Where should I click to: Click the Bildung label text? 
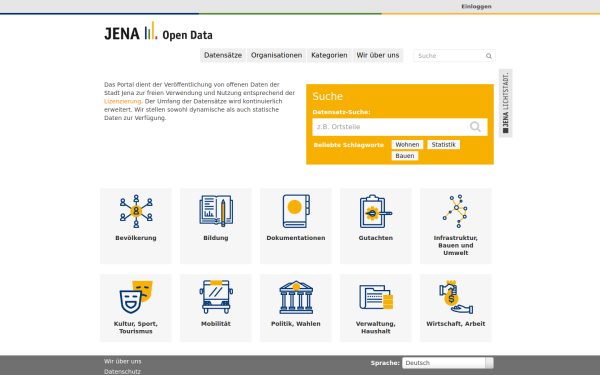point(216,238)
